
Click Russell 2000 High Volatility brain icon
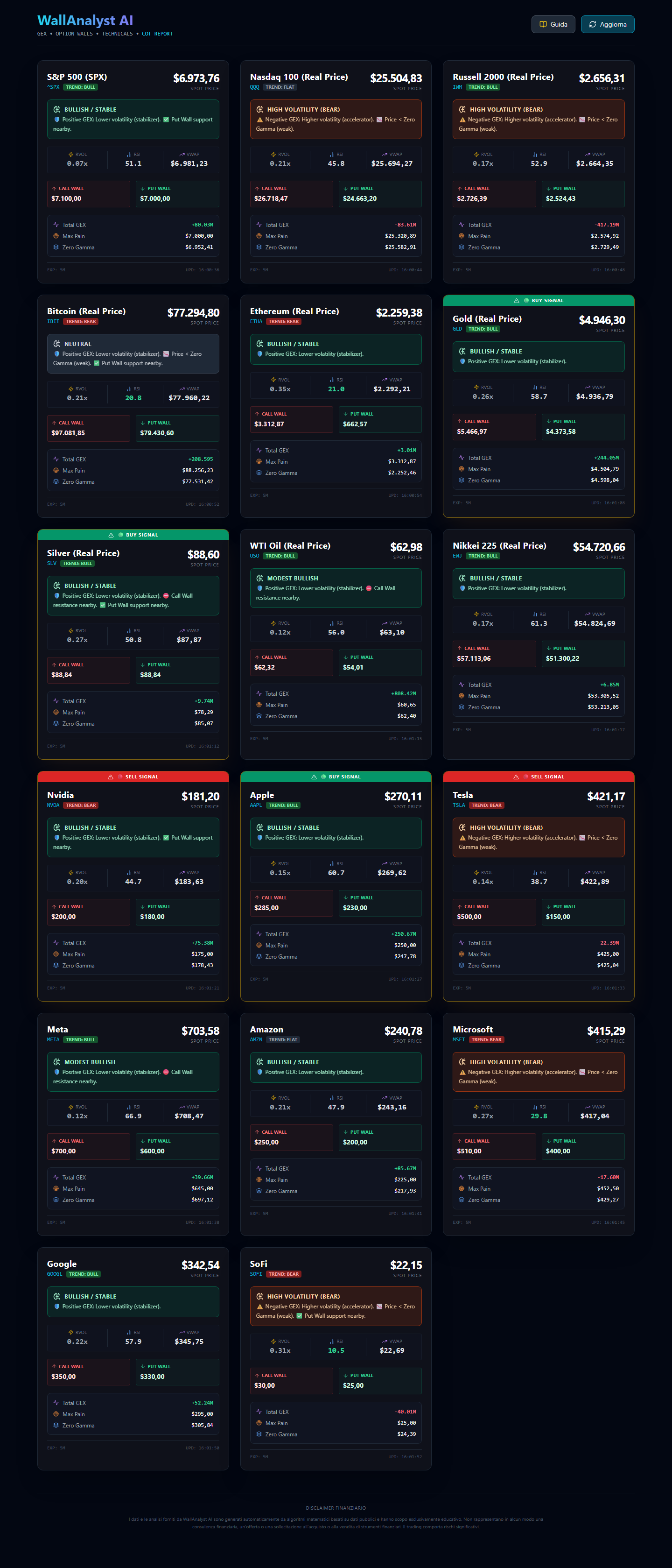pyautogui.click(x=462, y=110)
